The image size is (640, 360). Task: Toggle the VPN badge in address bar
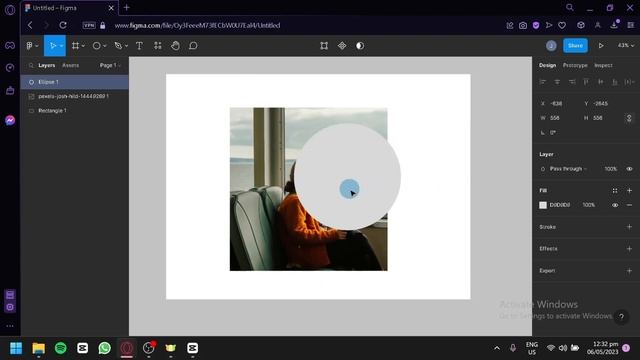pyautogui.click(x=89, y=25)
